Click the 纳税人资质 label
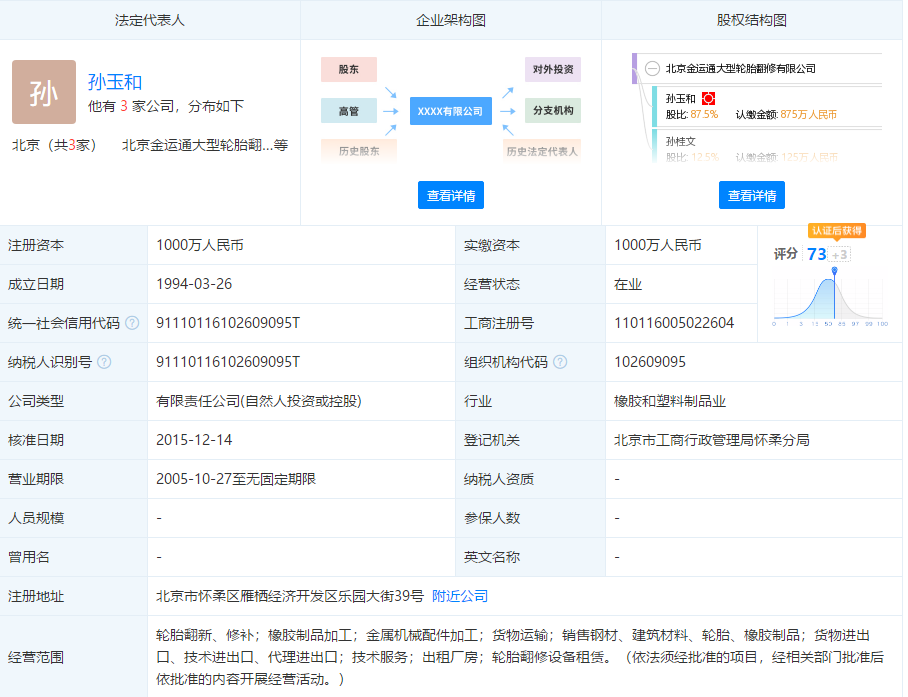The image size is (908, 697). click(x=499, y=479)
